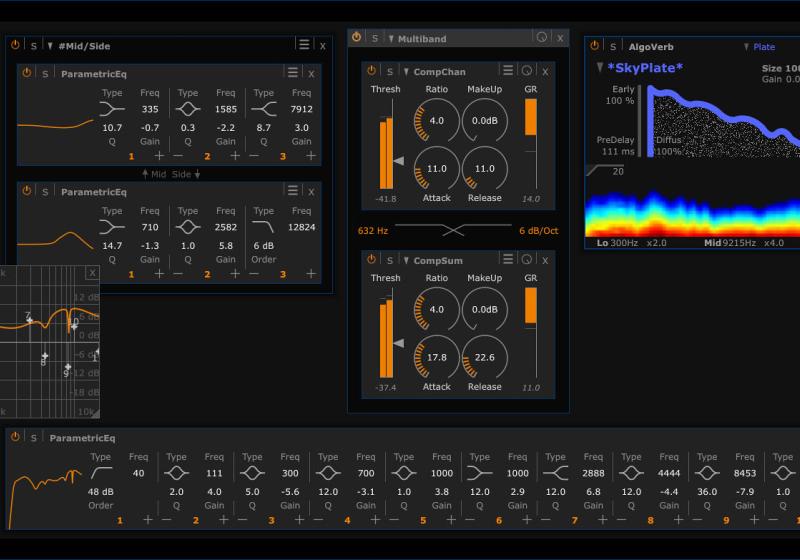Solo the Side ParametricEq with 710 Hz band
This screenshot has width=800, height=560.
[x=45, y=192]
